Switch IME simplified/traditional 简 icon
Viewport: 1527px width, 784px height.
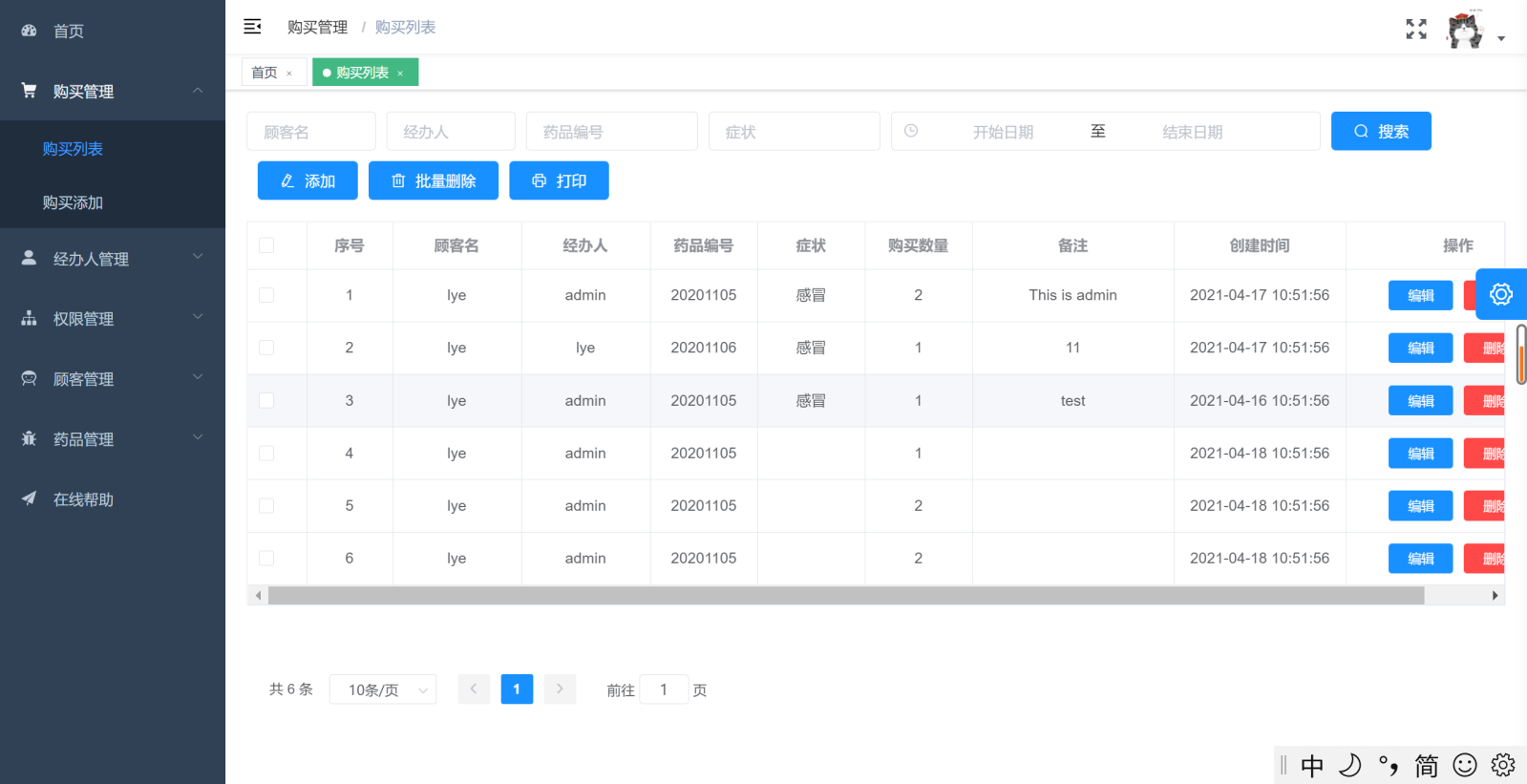[1427, 766]
